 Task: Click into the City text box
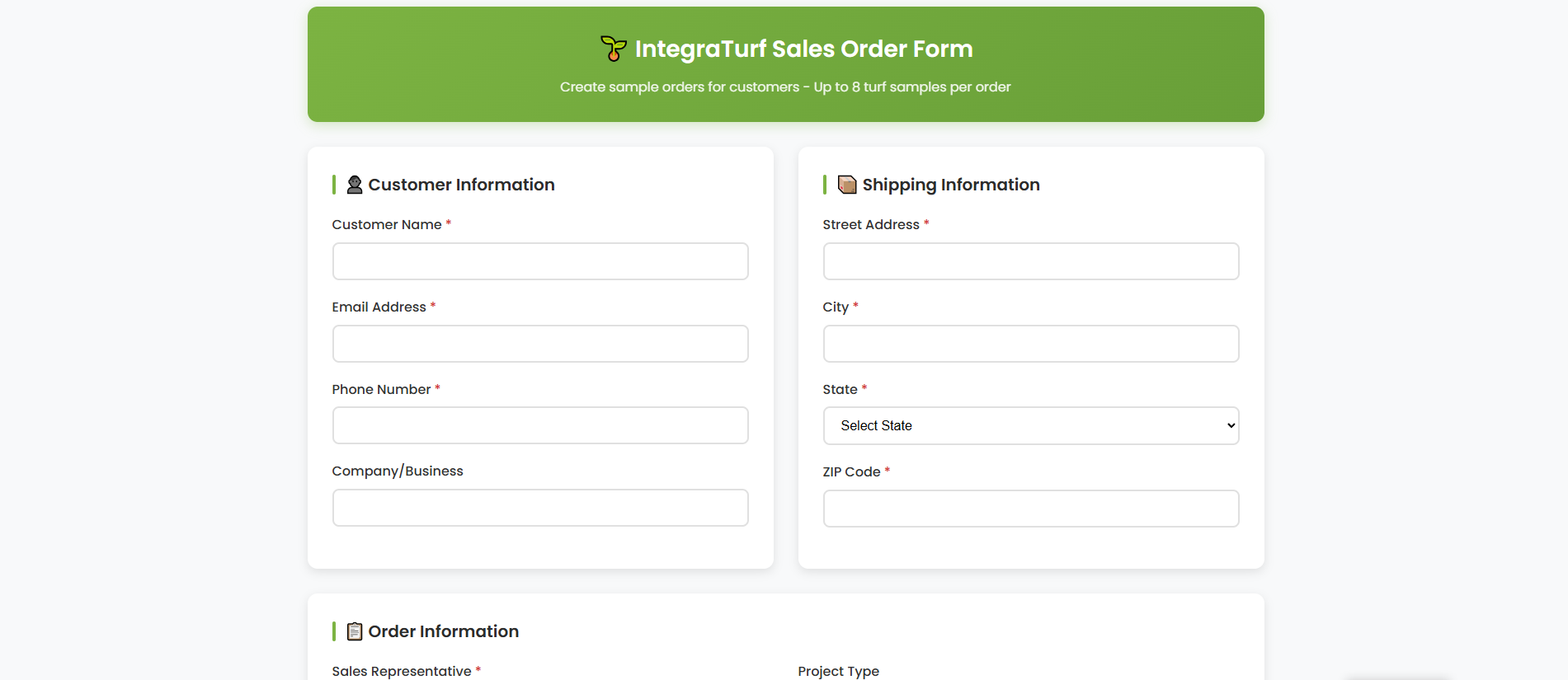pyautogui.click(x=1030, y=344)
